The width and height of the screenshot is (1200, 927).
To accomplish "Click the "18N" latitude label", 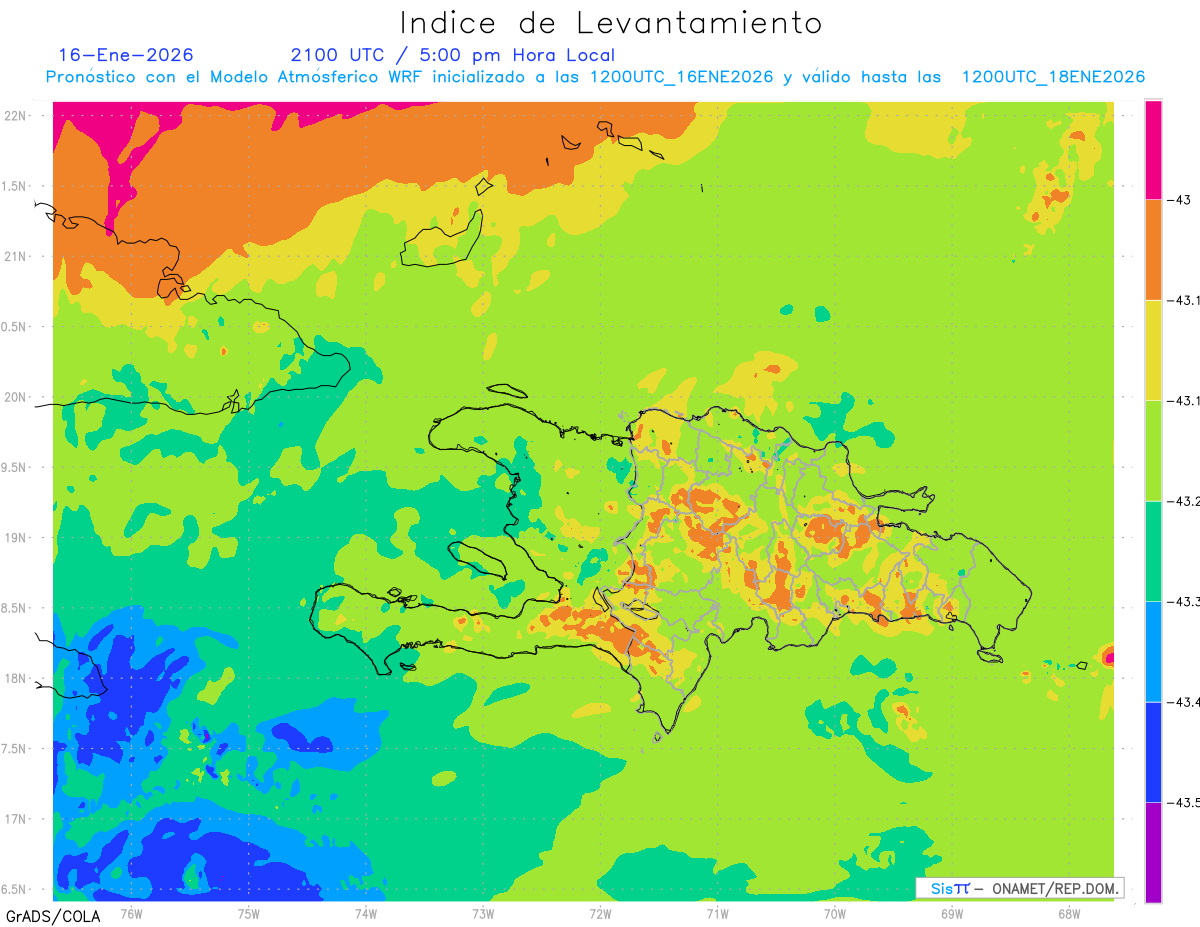I will [x=15, y=678].
